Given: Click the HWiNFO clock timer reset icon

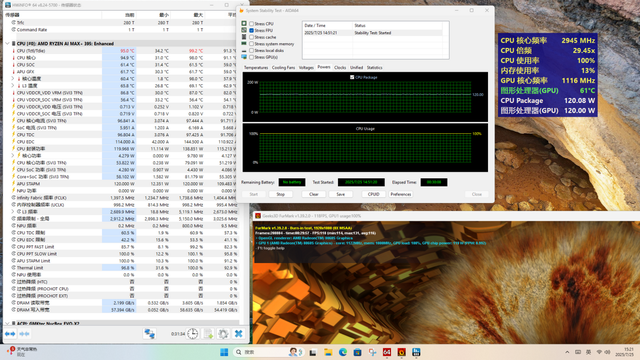Looking at the screenshot, I should click(x=193, y=333).
